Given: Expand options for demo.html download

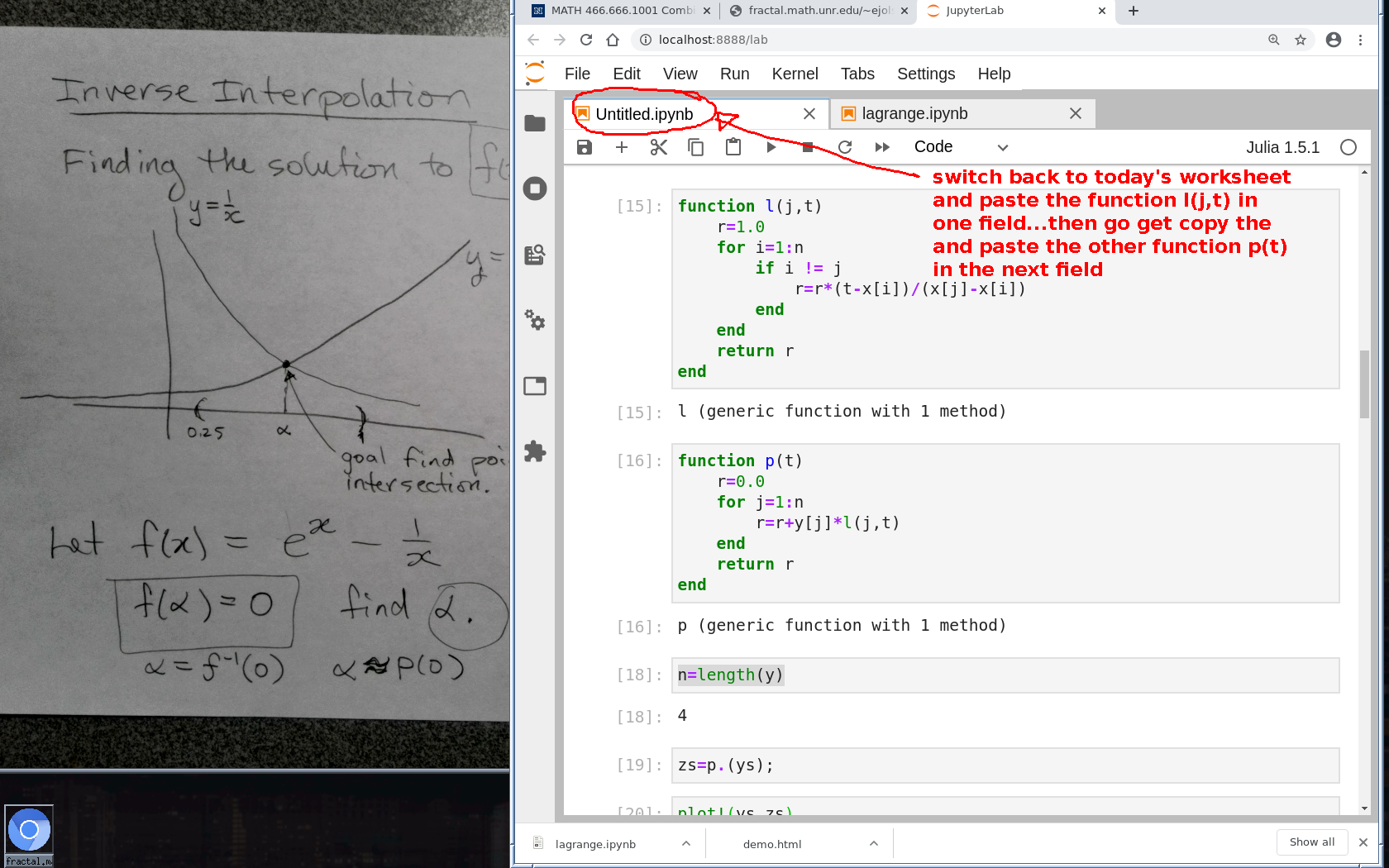Looking at the screenshot, I should [874, 843].
